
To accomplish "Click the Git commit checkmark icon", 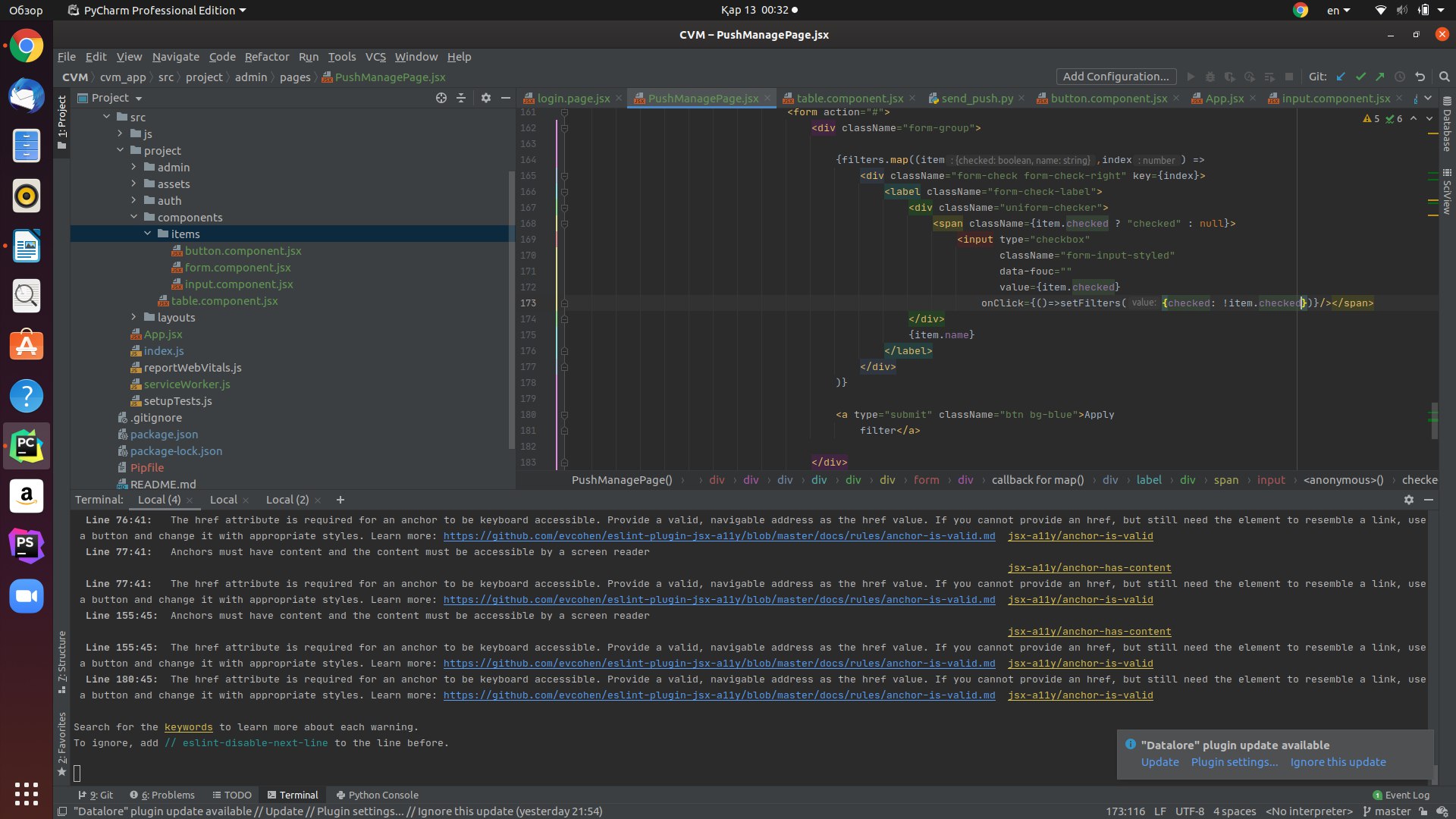I will pos(1360,77).
